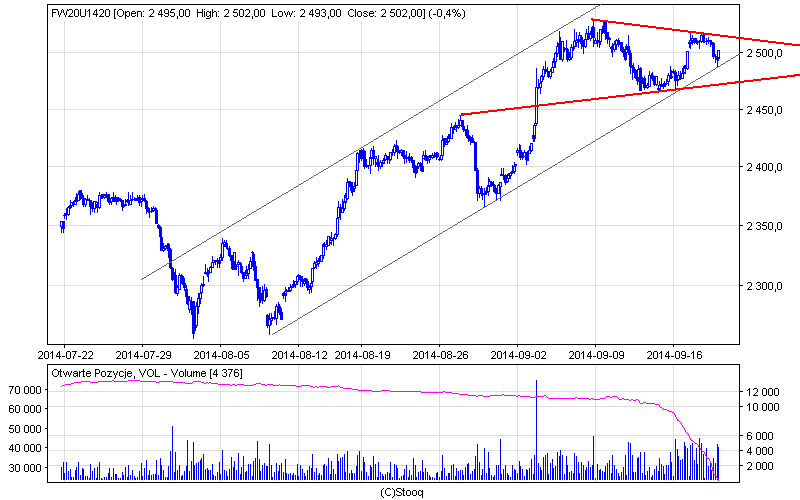Click the 2014-08-05 date label

pyautogui.click(x=221, y=355)
